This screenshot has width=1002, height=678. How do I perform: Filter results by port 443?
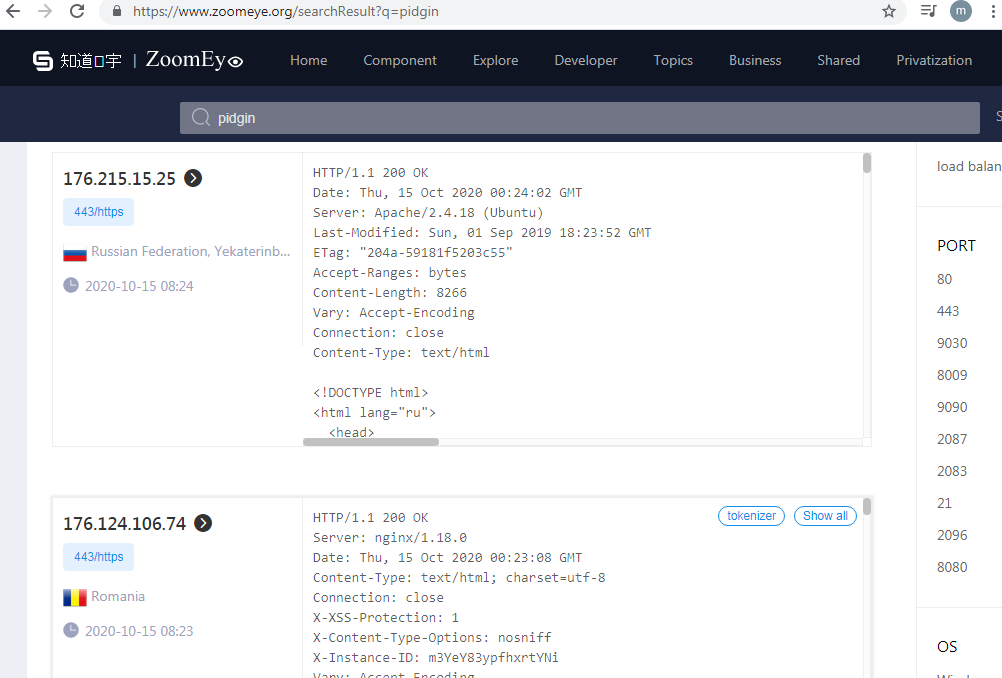948,311
